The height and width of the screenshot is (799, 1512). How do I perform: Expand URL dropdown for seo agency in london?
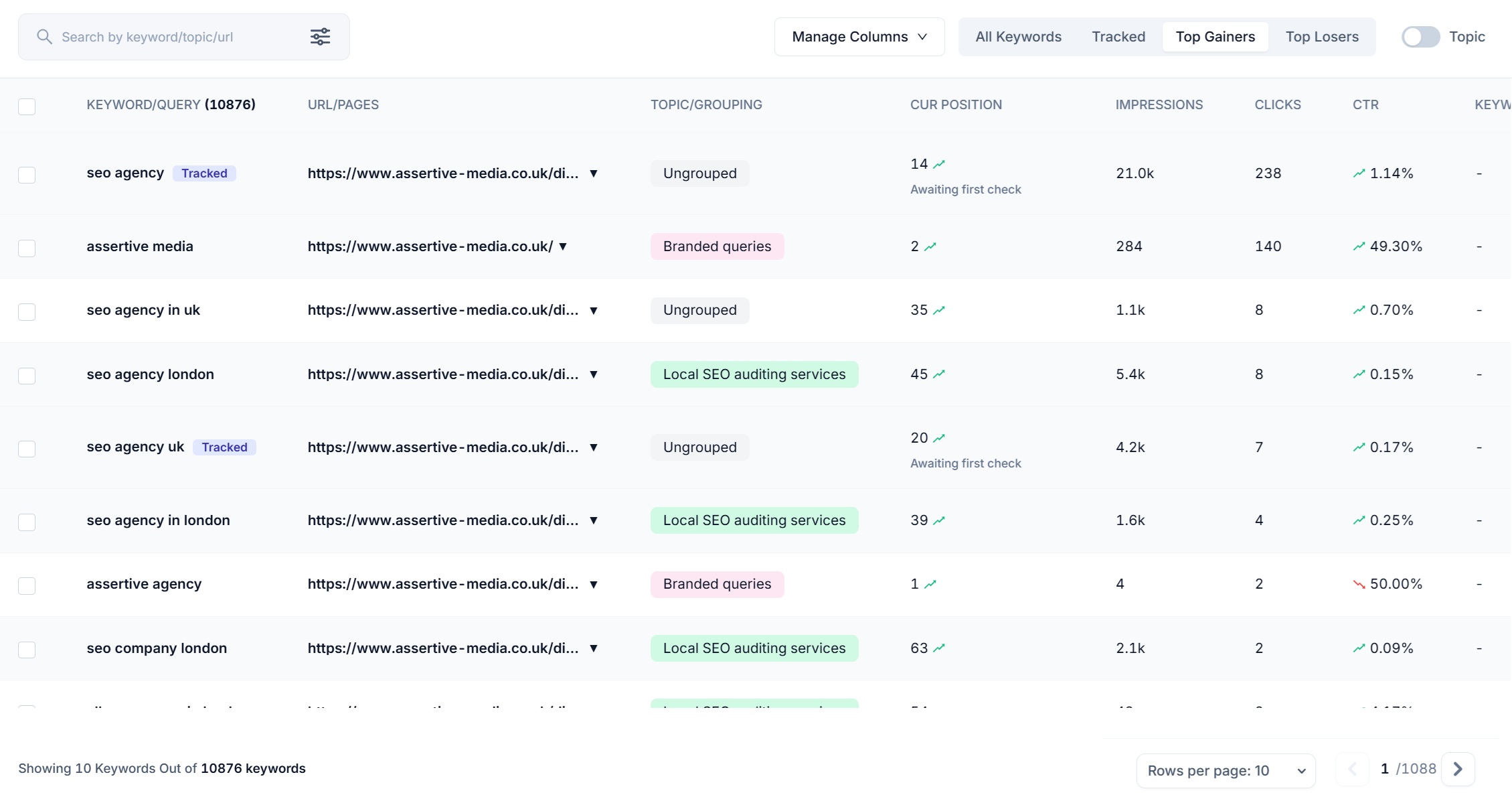coord(593,520)
